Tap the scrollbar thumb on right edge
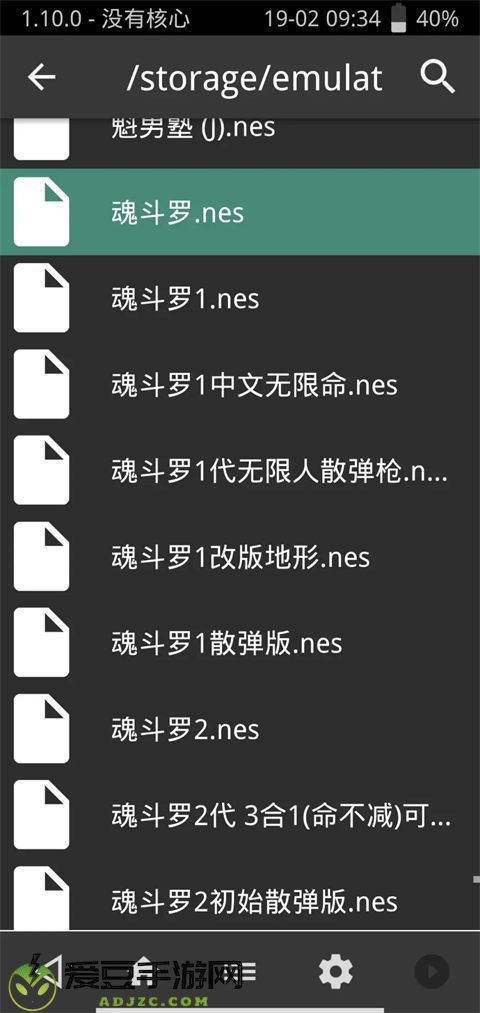The height and width of the screenshot is (1013, 480). coord(477,879)
